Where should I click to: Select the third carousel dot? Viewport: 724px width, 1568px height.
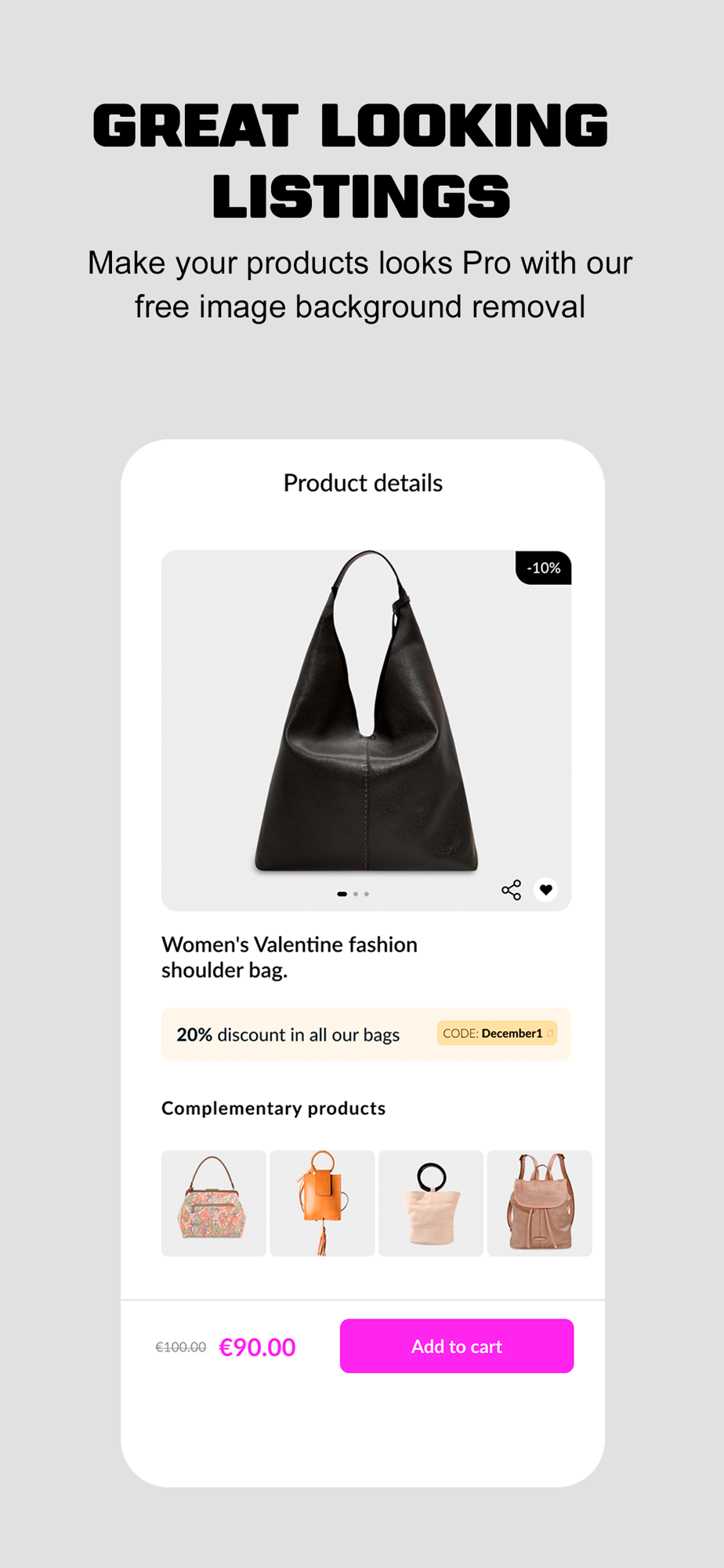click(x=367, y=894)
